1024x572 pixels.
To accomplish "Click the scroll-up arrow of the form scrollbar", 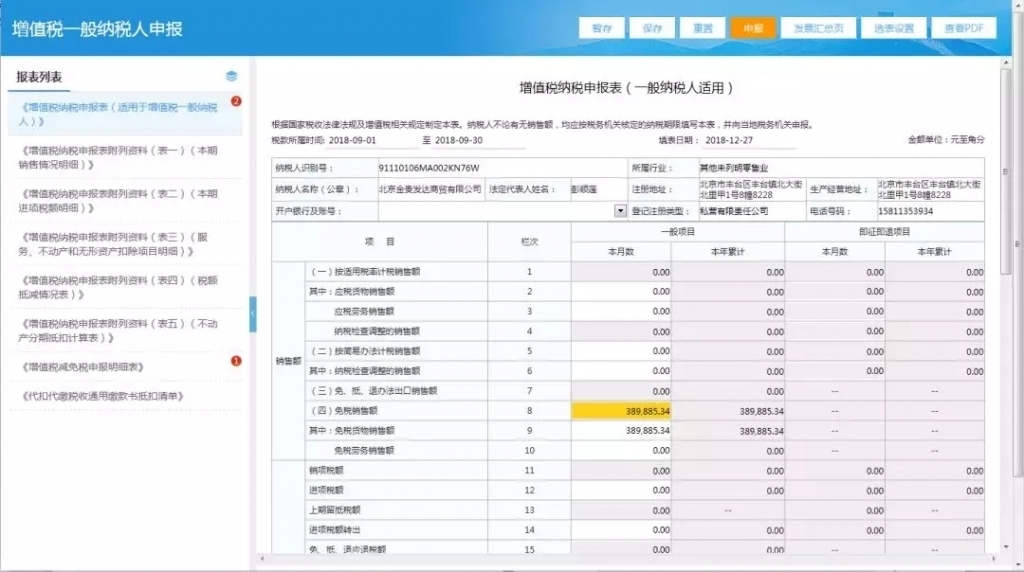I will coord(1005,62).
